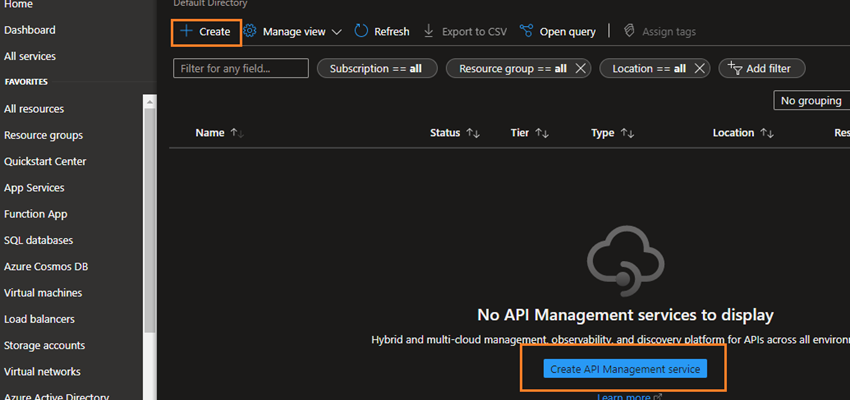The height and width of the screenshot is (400, 850).
Task: Click the Status column header
Action: [445, 133]
